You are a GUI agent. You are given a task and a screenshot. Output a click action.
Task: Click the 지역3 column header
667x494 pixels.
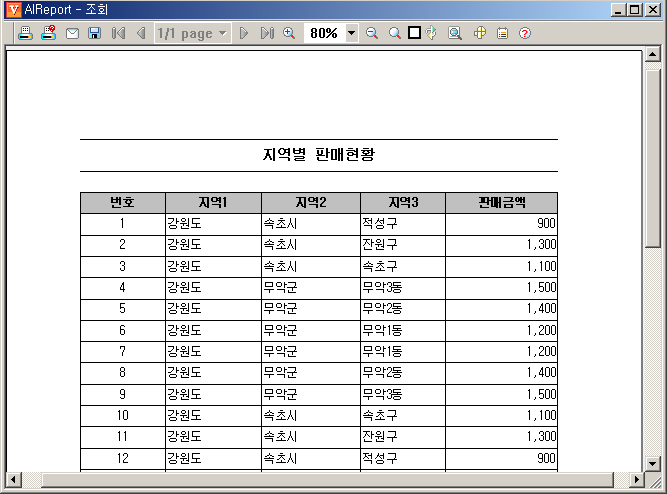403,203
